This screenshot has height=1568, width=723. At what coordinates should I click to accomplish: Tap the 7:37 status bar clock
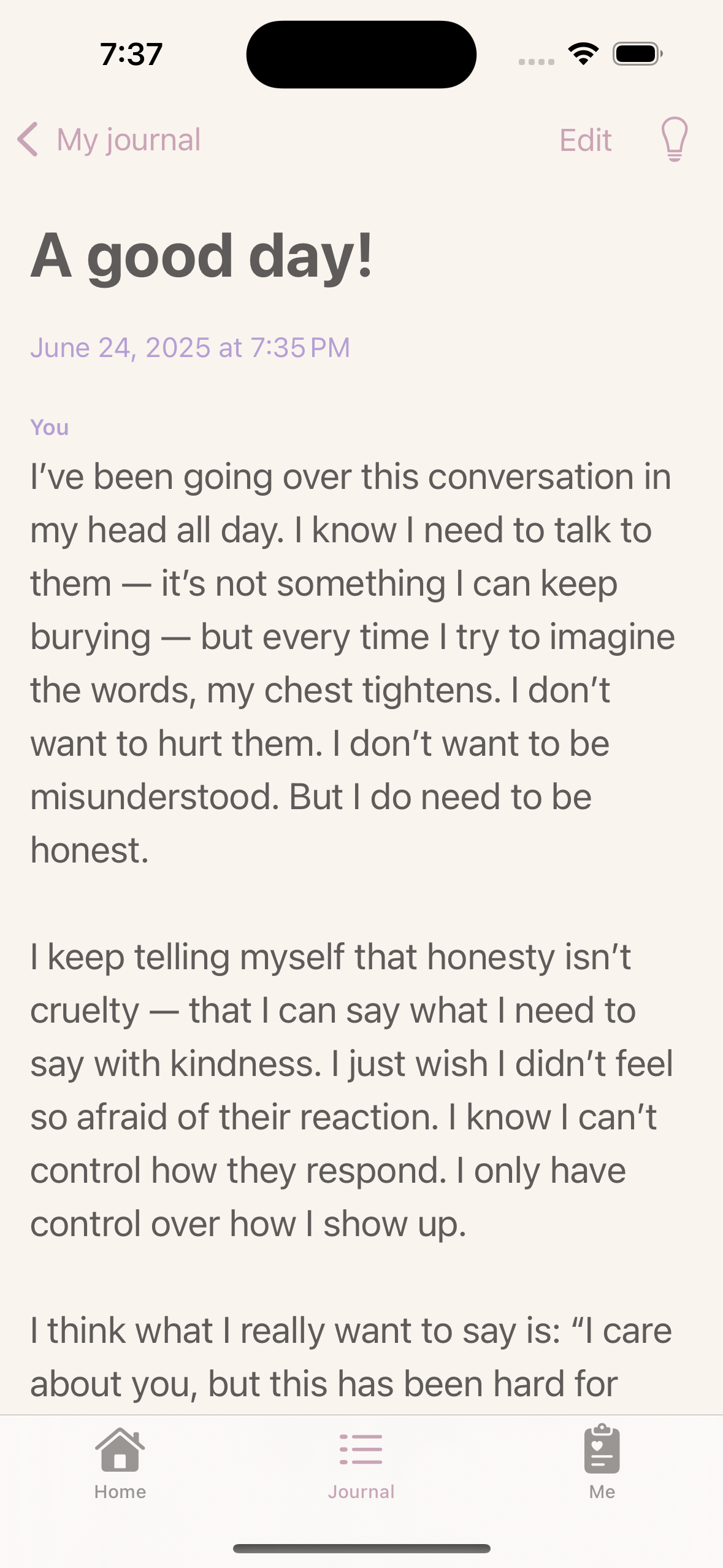coord(131,55)
